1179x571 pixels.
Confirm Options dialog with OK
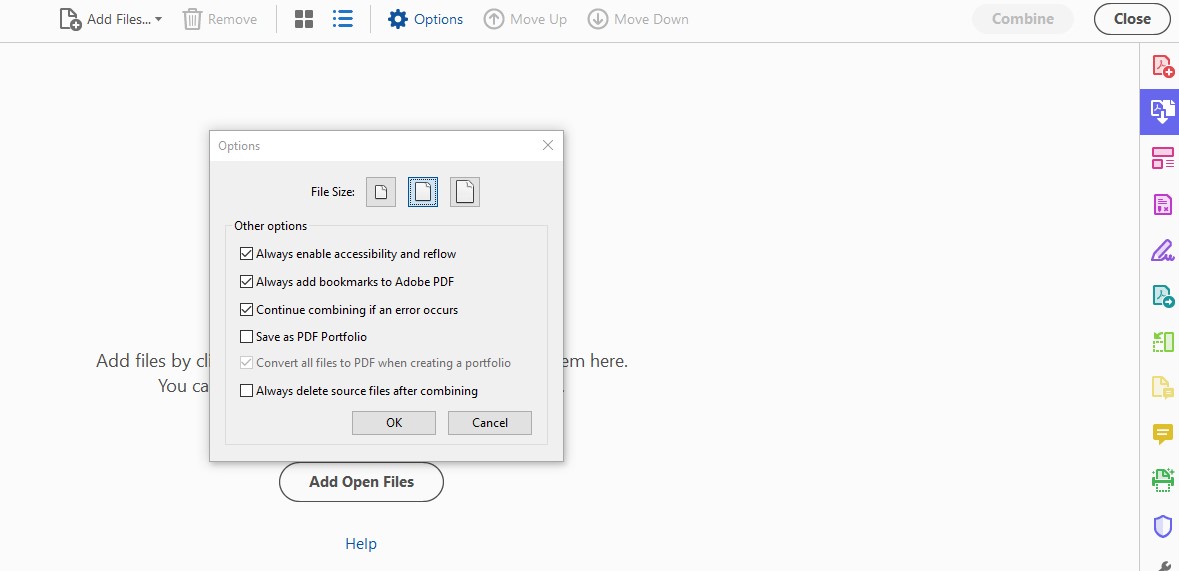394,423
